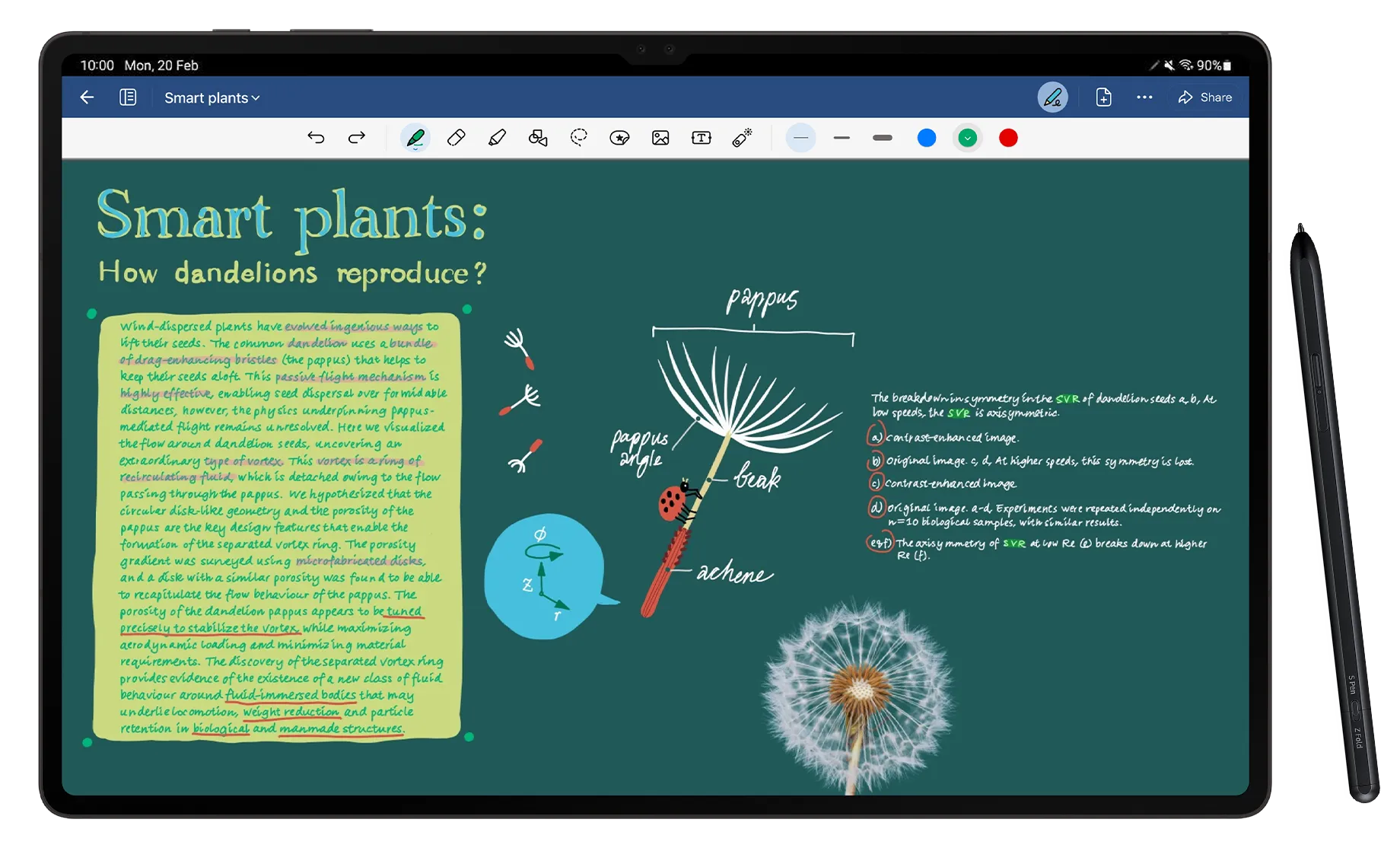The height and width of the screenshot is (848, 1400).
Task: Select the Eraser tool
Action: pos(457,138)
